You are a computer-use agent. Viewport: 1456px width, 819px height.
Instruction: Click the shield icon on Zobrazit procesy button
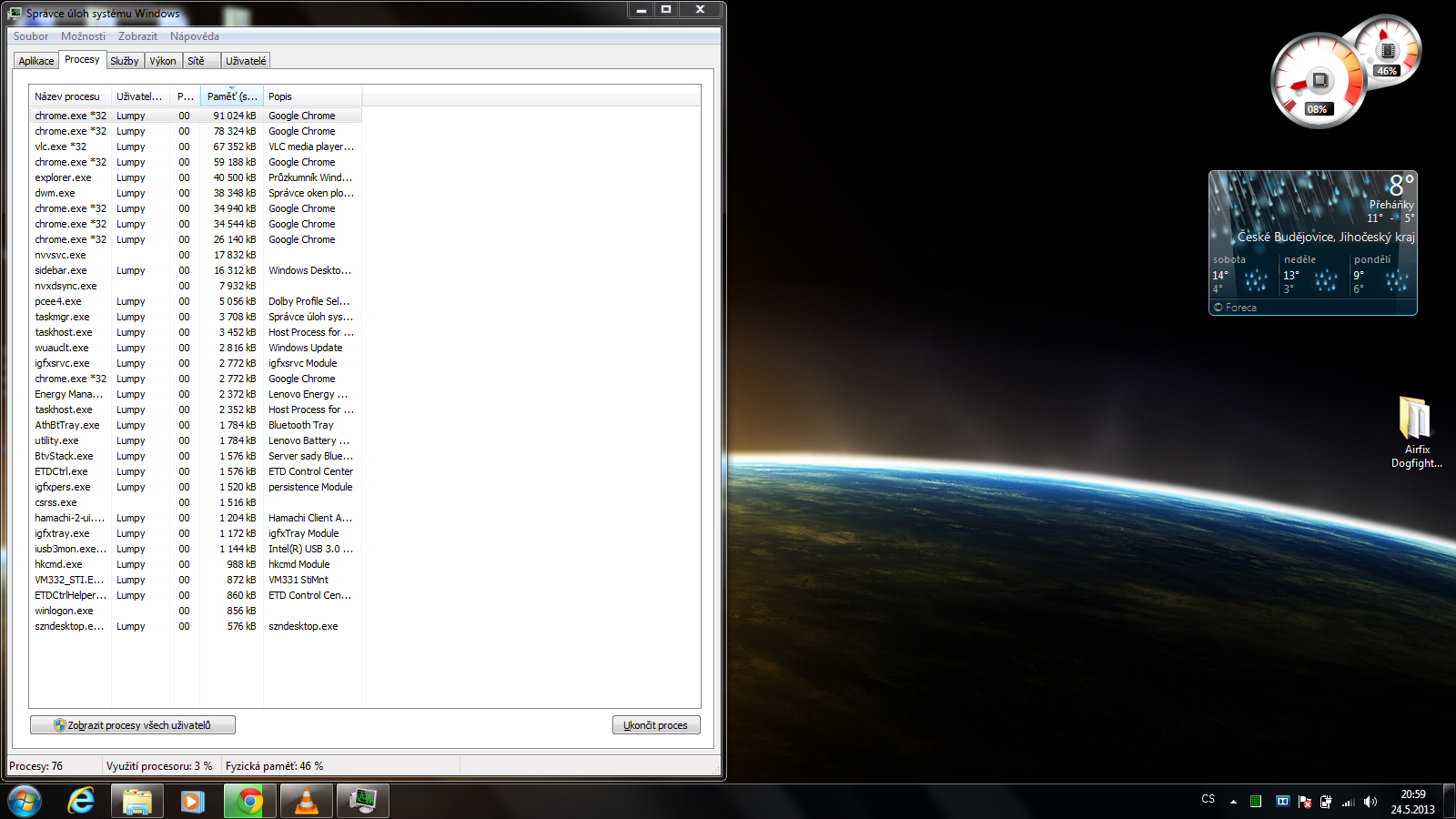coord(59,725)
